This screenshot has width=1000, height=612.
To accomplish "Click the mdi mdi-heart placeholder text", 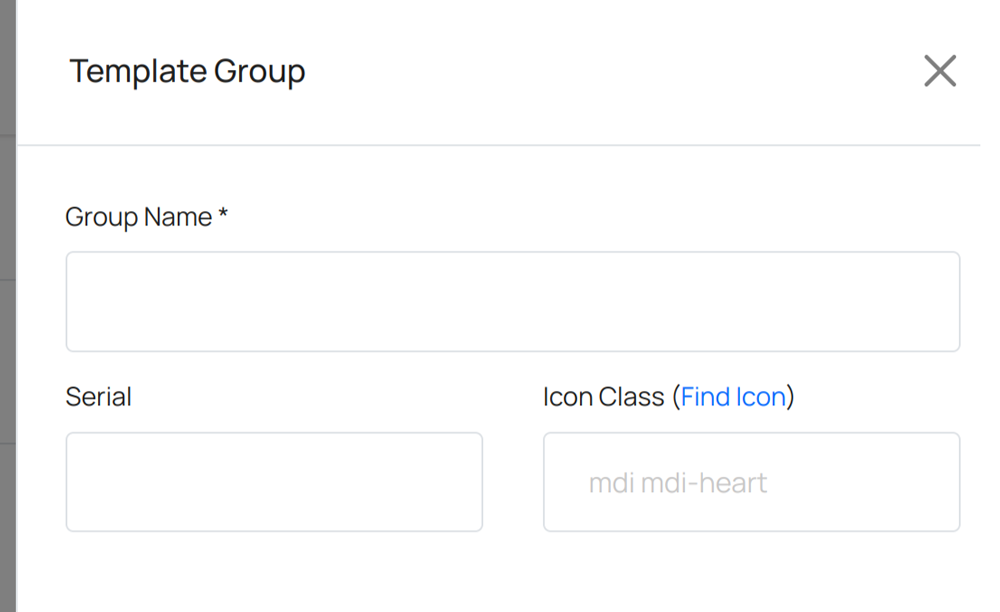I will pyautogui.click(x=677, y=483).
